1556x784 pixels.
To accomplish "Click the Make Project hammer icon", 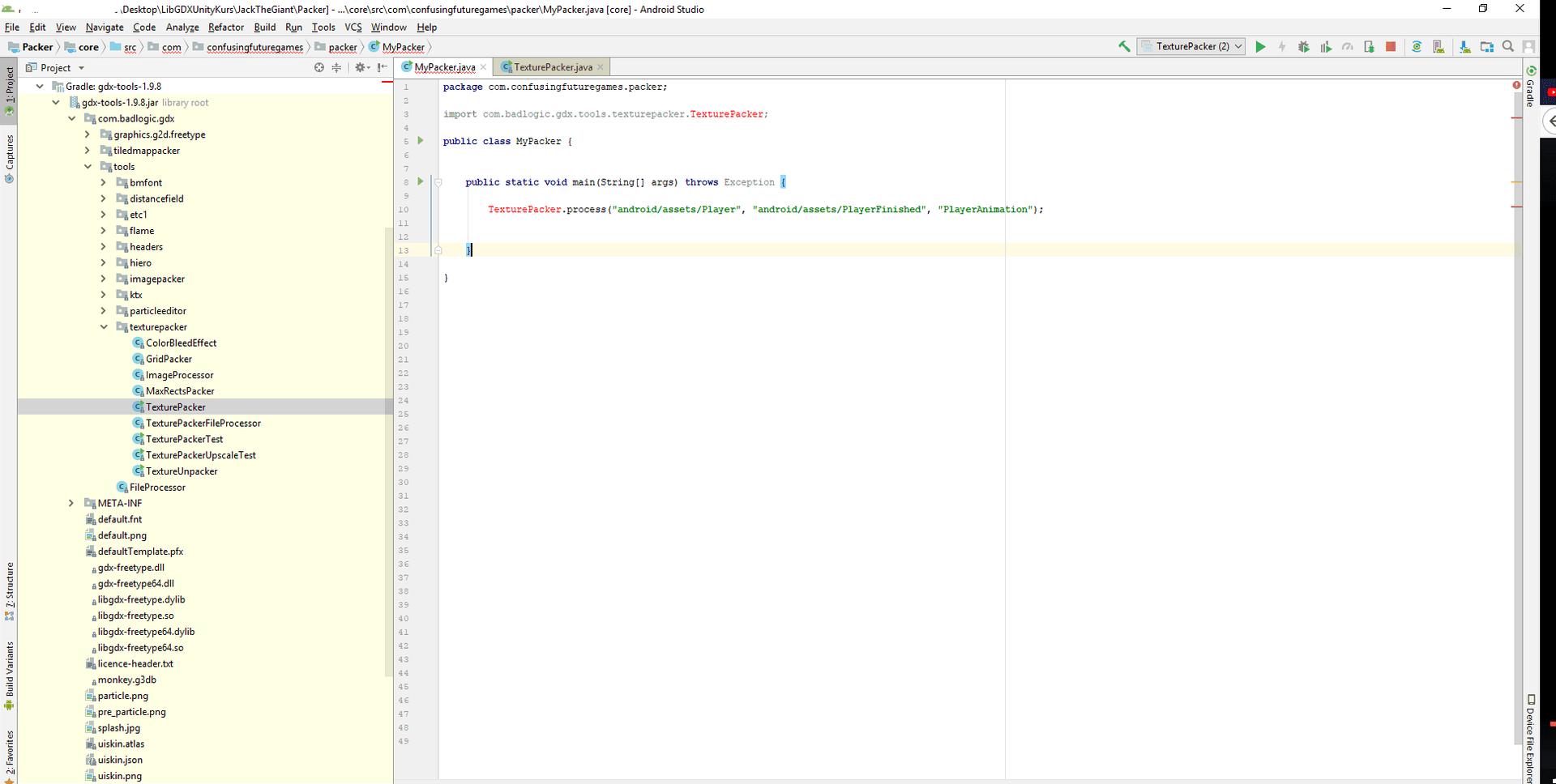I will click(1124, 47).
